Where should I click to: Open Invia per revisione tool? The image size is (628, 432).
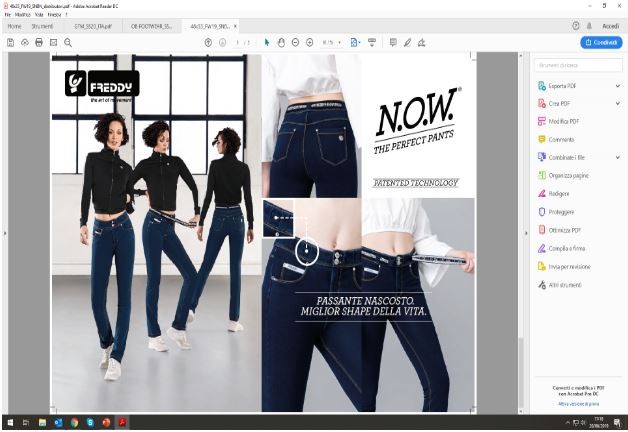tap(569, 267)
